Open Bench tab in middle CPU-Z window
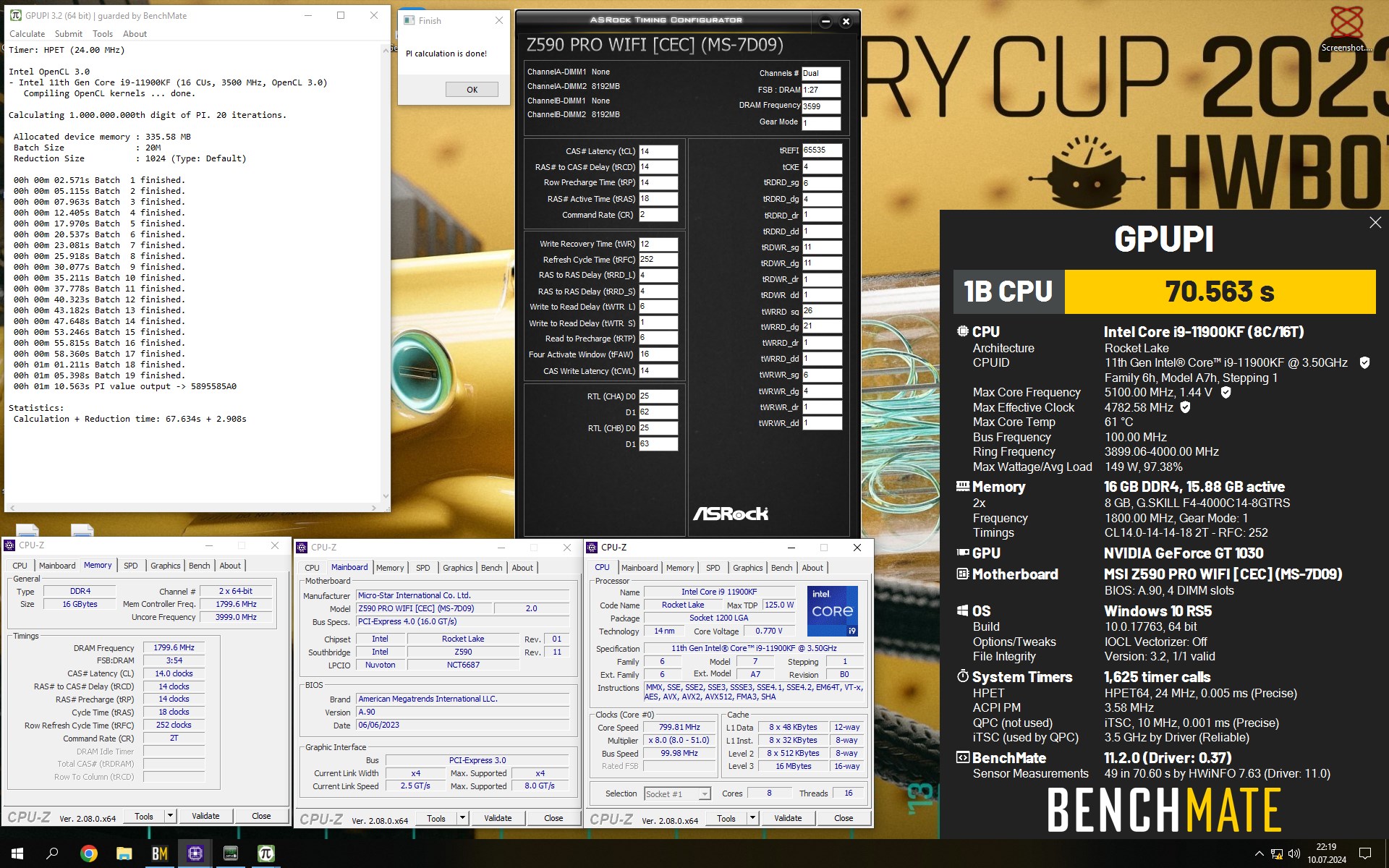This screenshot has height=868, width=1389. pos(491,568)
